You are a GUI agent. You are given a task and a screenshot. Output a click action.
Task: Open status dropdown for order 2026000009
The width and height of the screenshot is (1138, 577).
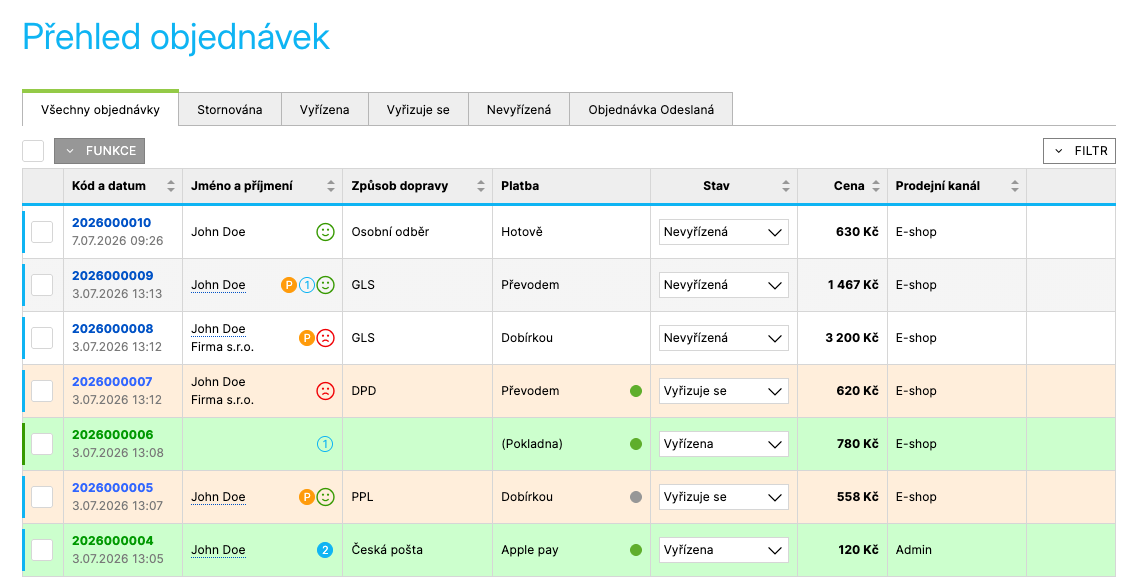tap(724, 285)
